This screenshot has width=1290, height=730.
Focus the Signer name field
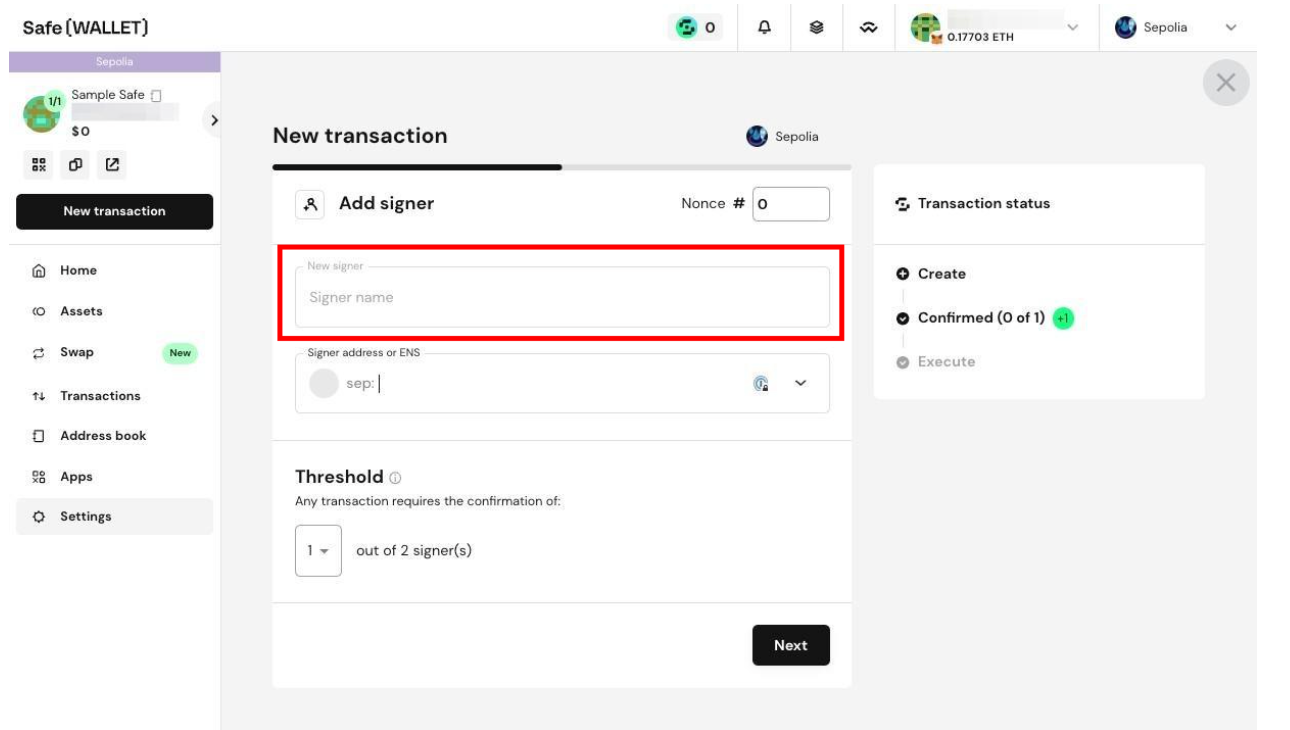click(x=562, y=297)
